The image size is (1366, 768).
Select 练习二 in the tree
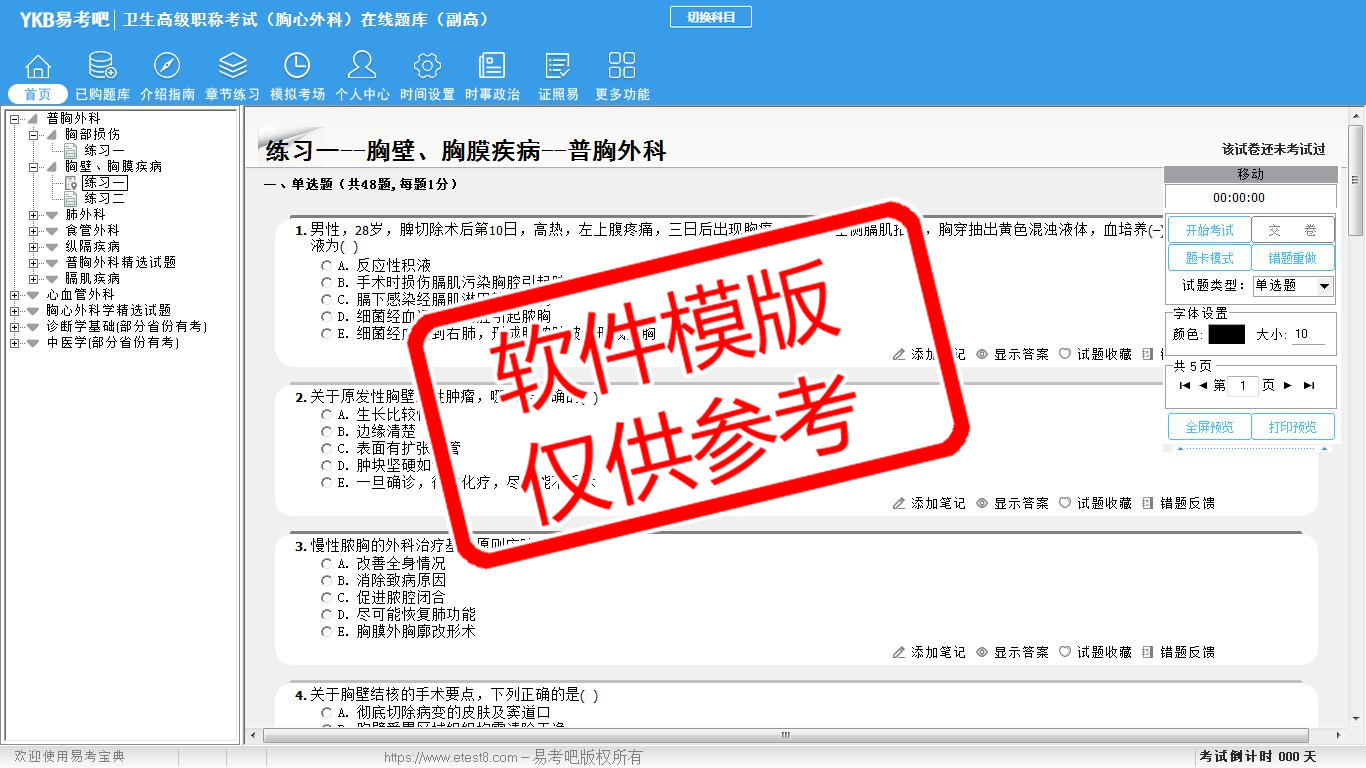(104, 199)
